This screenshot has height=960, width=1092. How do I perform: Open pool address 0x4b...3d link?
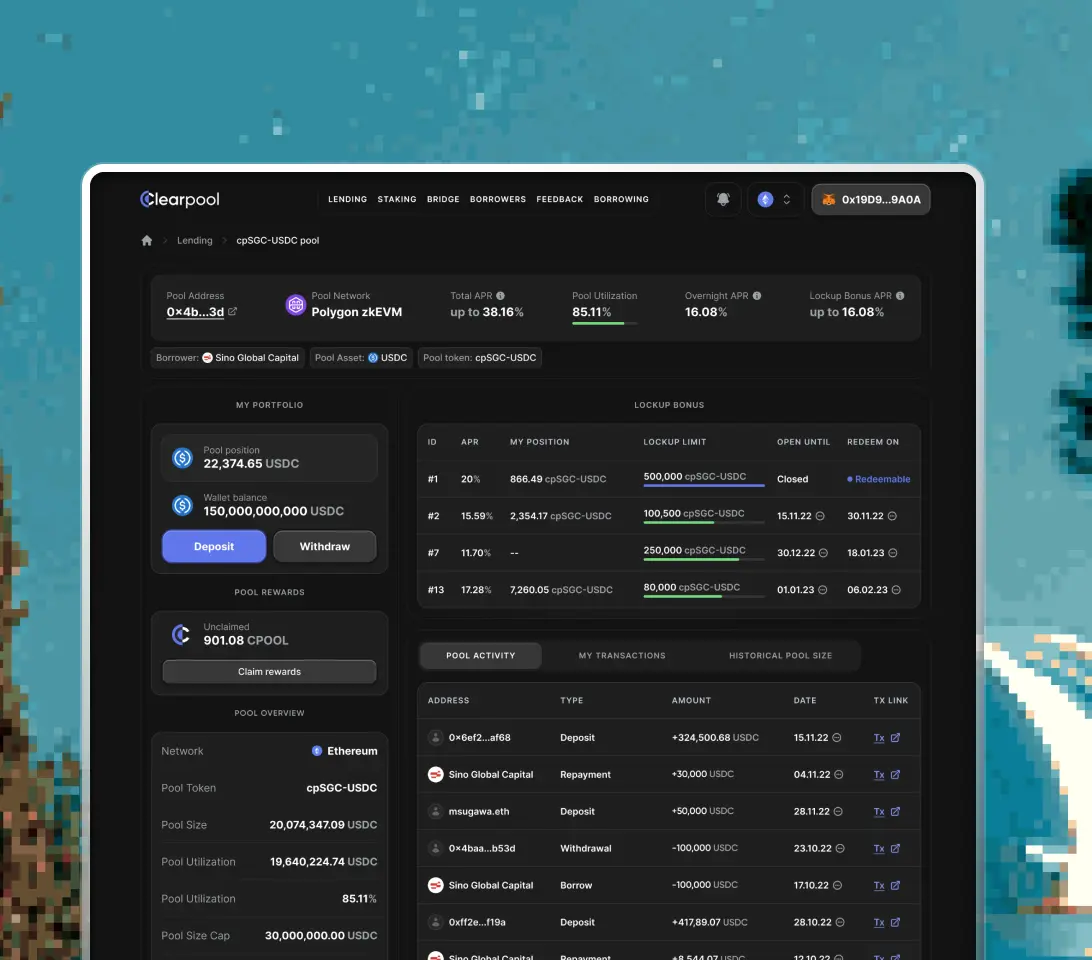[x=195, y=312]
